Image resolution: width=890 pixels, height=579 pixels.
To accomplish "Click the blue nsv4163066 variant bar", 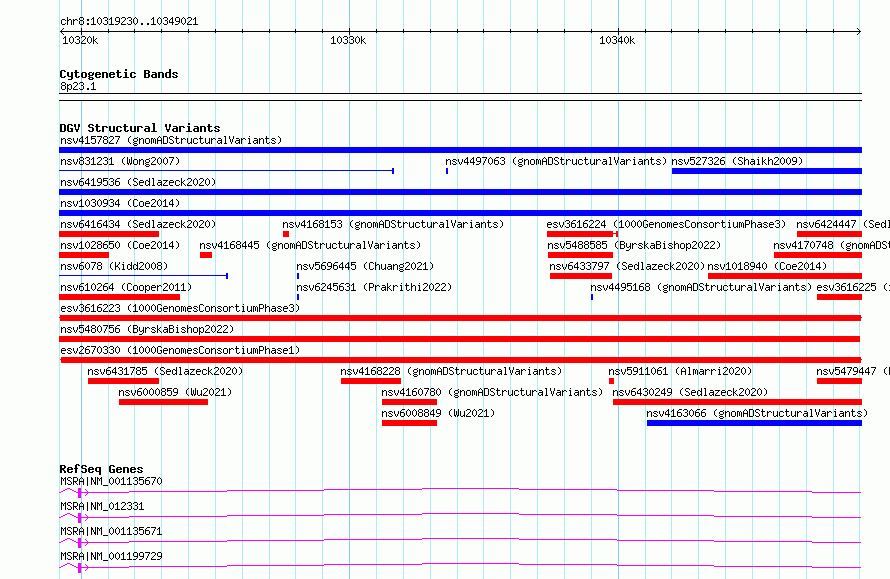I will pyautogui.click(x=754, y=423).
